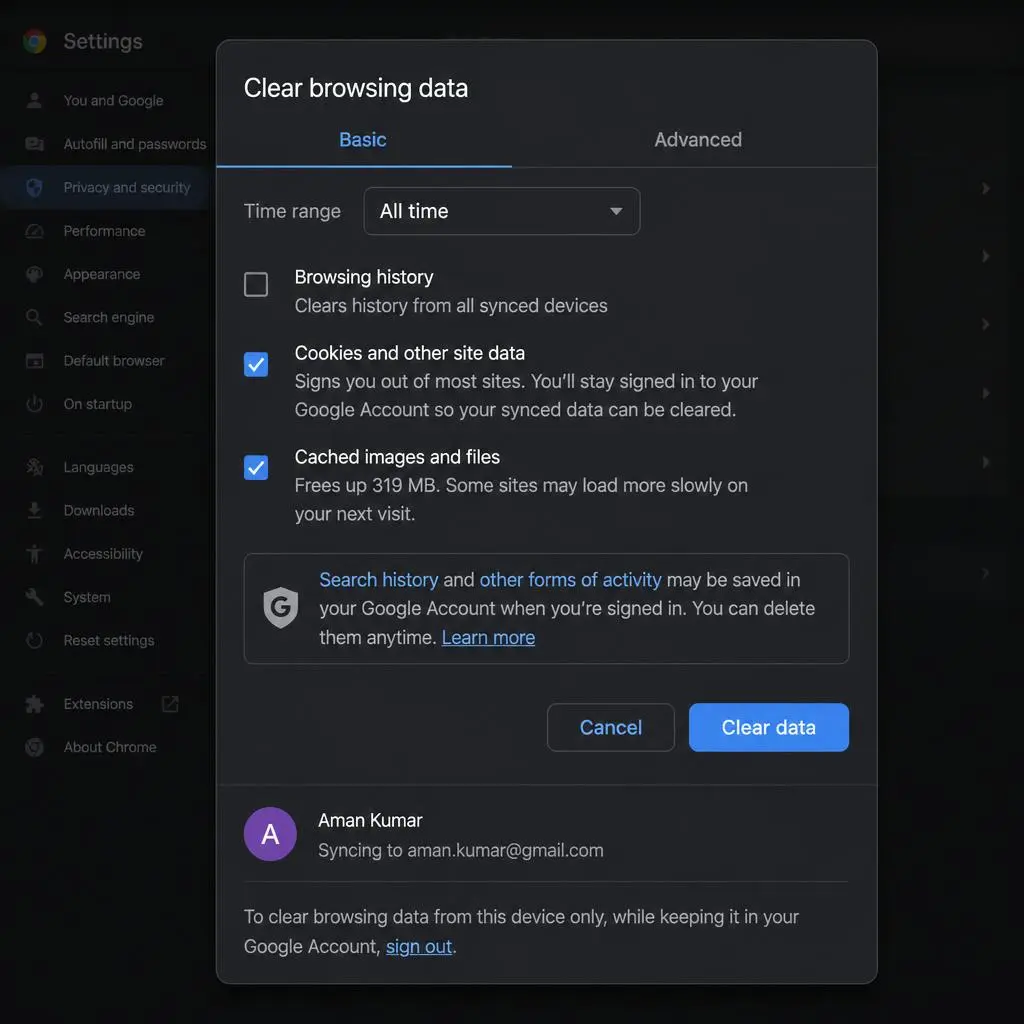Open the Performance settings page

coord(104,231)
